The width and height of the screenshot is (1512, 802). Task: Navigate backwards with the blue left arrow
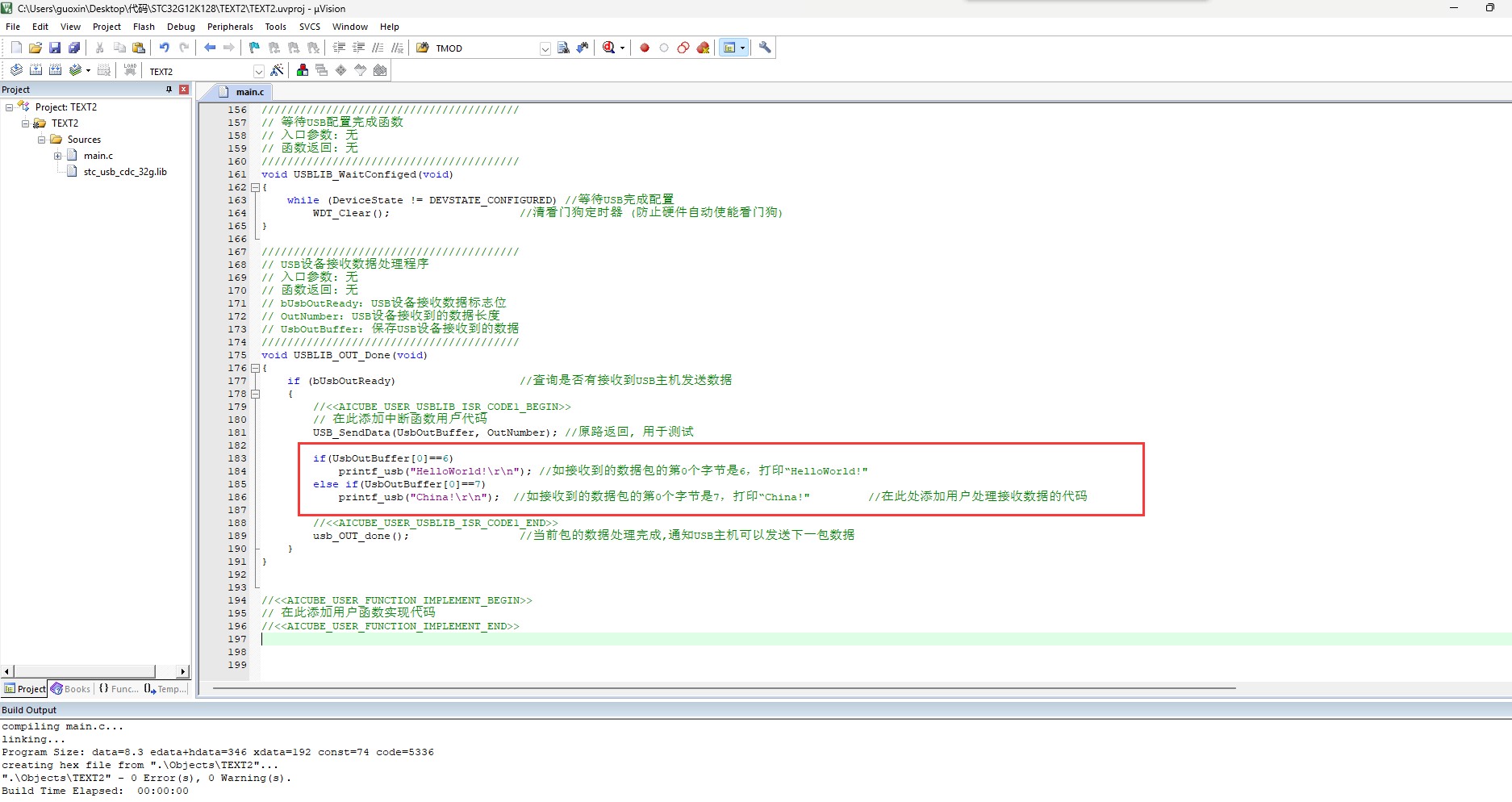(x=210, y=48)
